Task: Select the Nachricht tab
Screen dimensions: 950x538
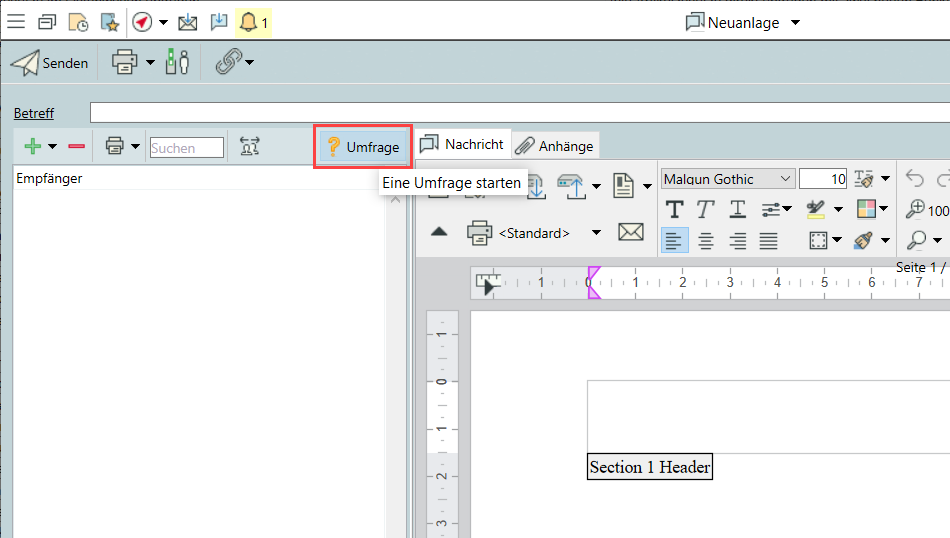Action: 463,144
